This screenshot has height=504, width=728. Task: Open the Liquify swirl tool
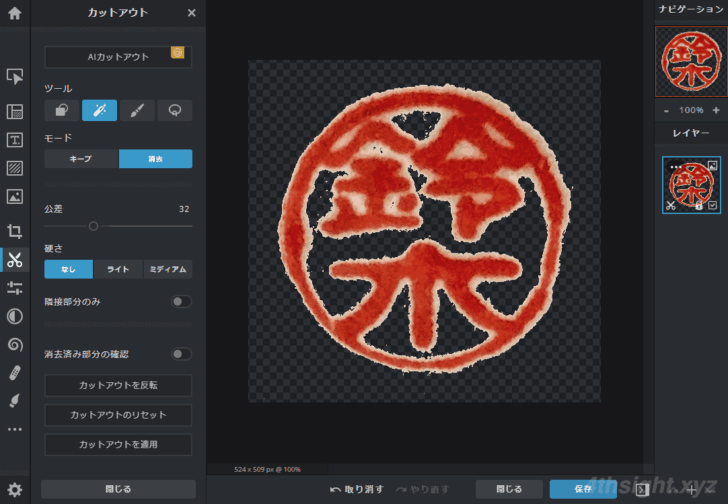coord(15,345)
